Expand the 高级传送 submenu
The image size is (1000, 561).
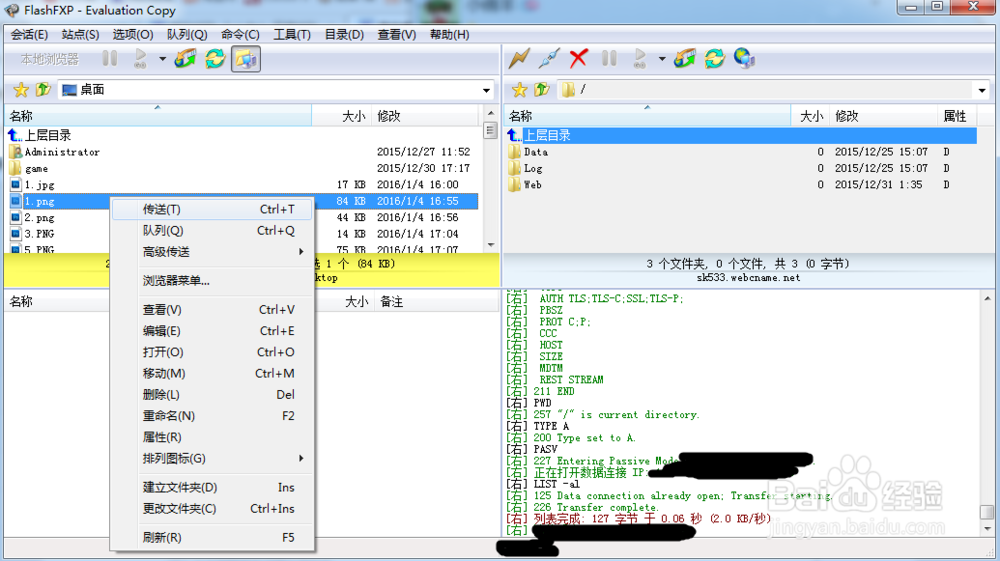(x=212, y=252)
